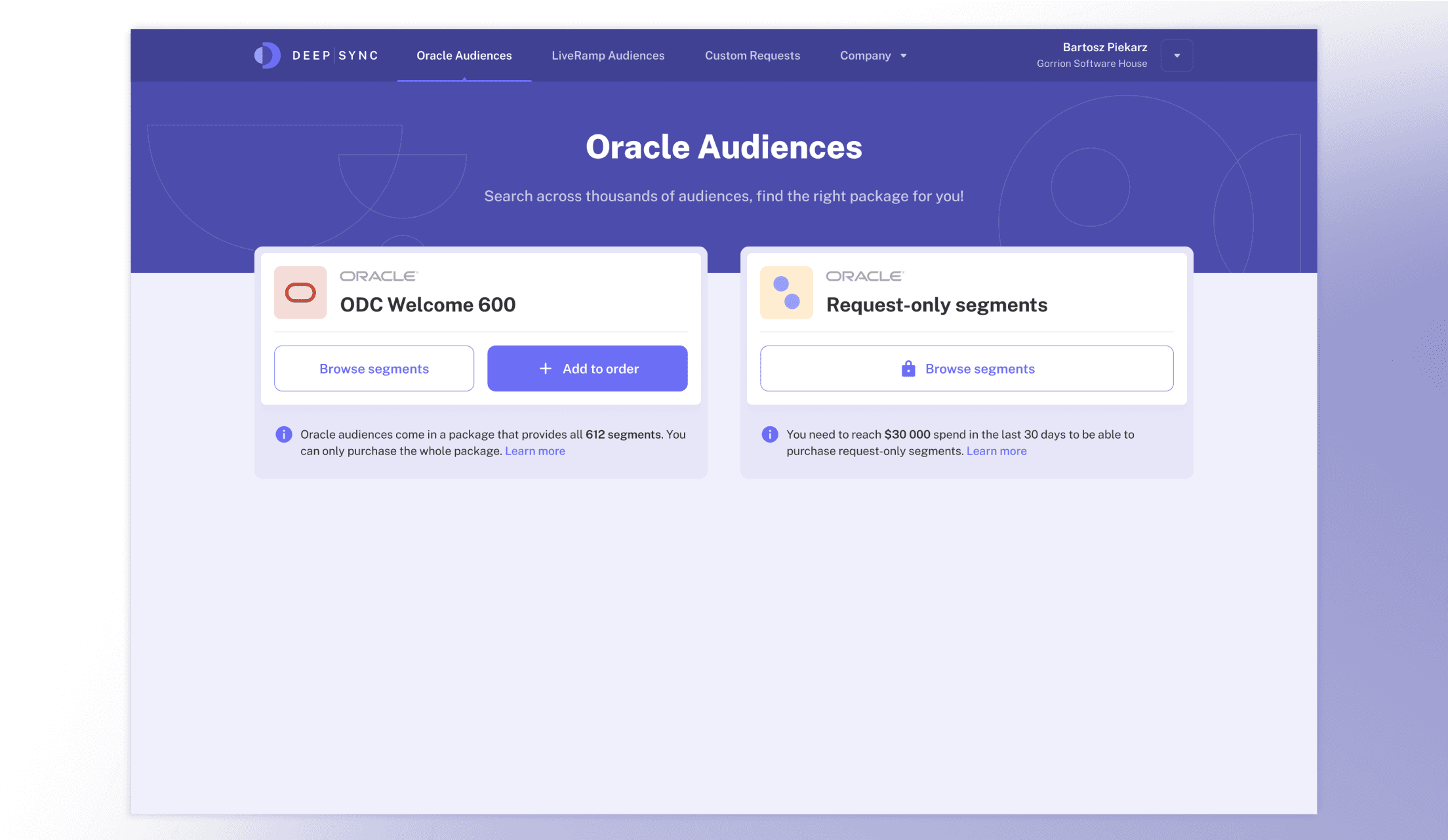Click the Oracle Audiences page heading
The width and height of the screenshot is (1448, 840).
pyautogui.click(x=724, y=147)
